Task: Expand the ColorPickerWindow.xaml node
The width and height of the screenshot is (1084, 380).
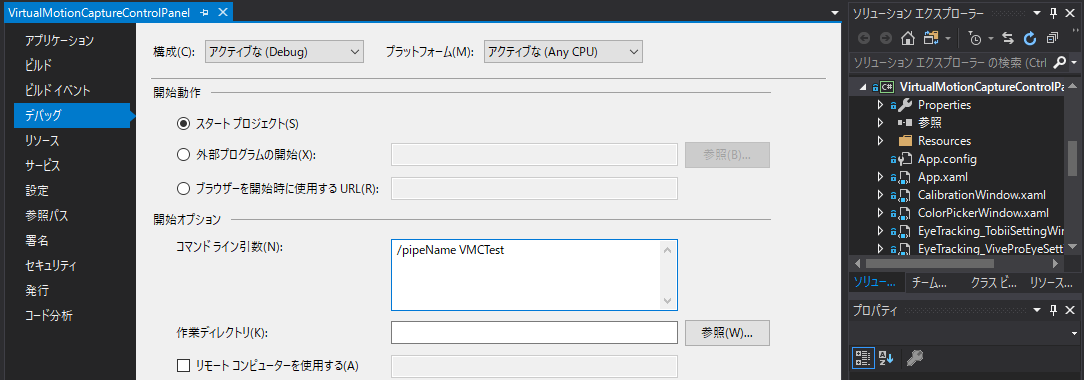Action: (x=880, y=213)
